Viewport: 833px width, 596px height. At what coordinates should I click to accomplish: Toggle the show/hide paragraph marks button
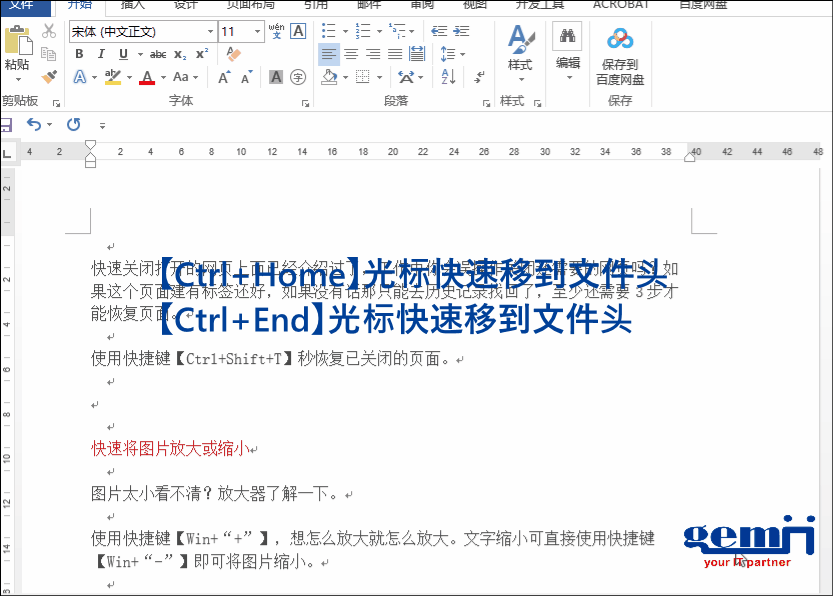[480, 77]
